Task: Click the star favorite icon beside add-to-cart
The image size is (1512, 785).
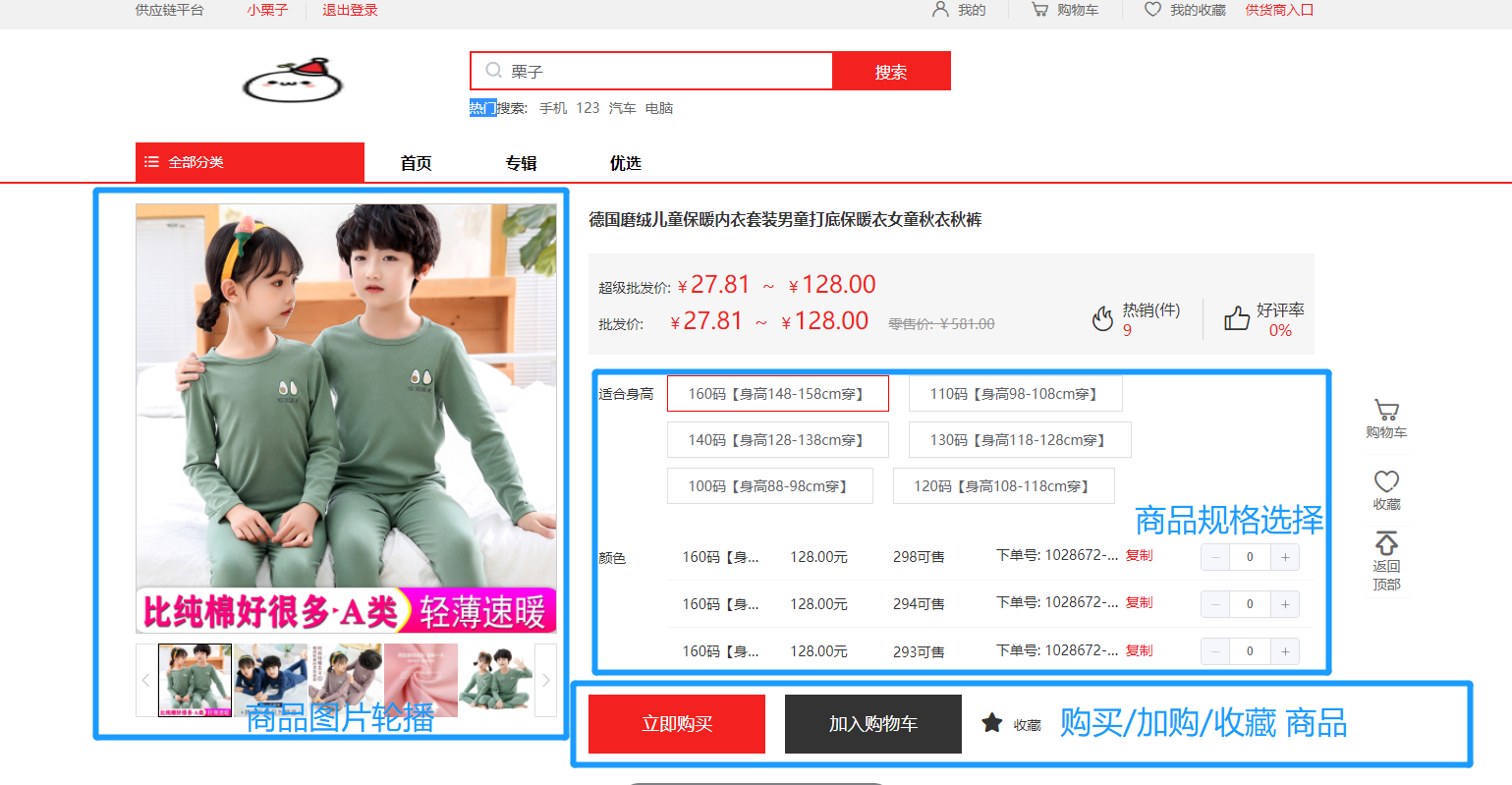Action: pyautogui.click(x=991, y=724)
